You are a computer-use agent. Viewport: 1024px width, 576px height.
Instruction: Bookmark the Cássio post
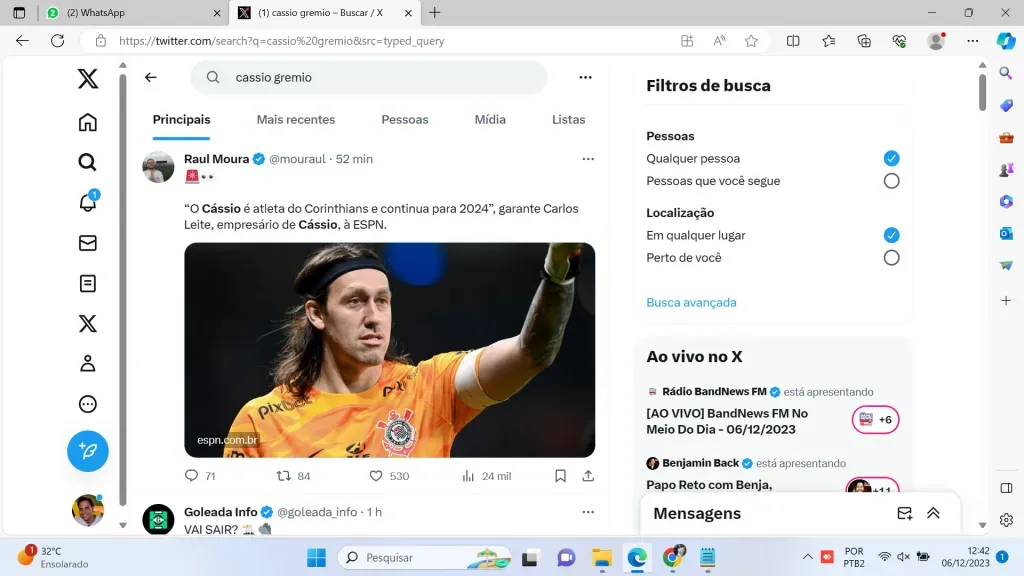tap(561, 476)
